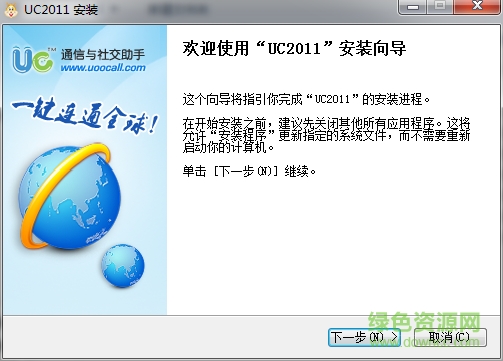The height and width of the screenshot is (361, 503).
Task: Click the heading 欢迎使用 "UC2011" 安装向导
Action: [x=294, y=49]
